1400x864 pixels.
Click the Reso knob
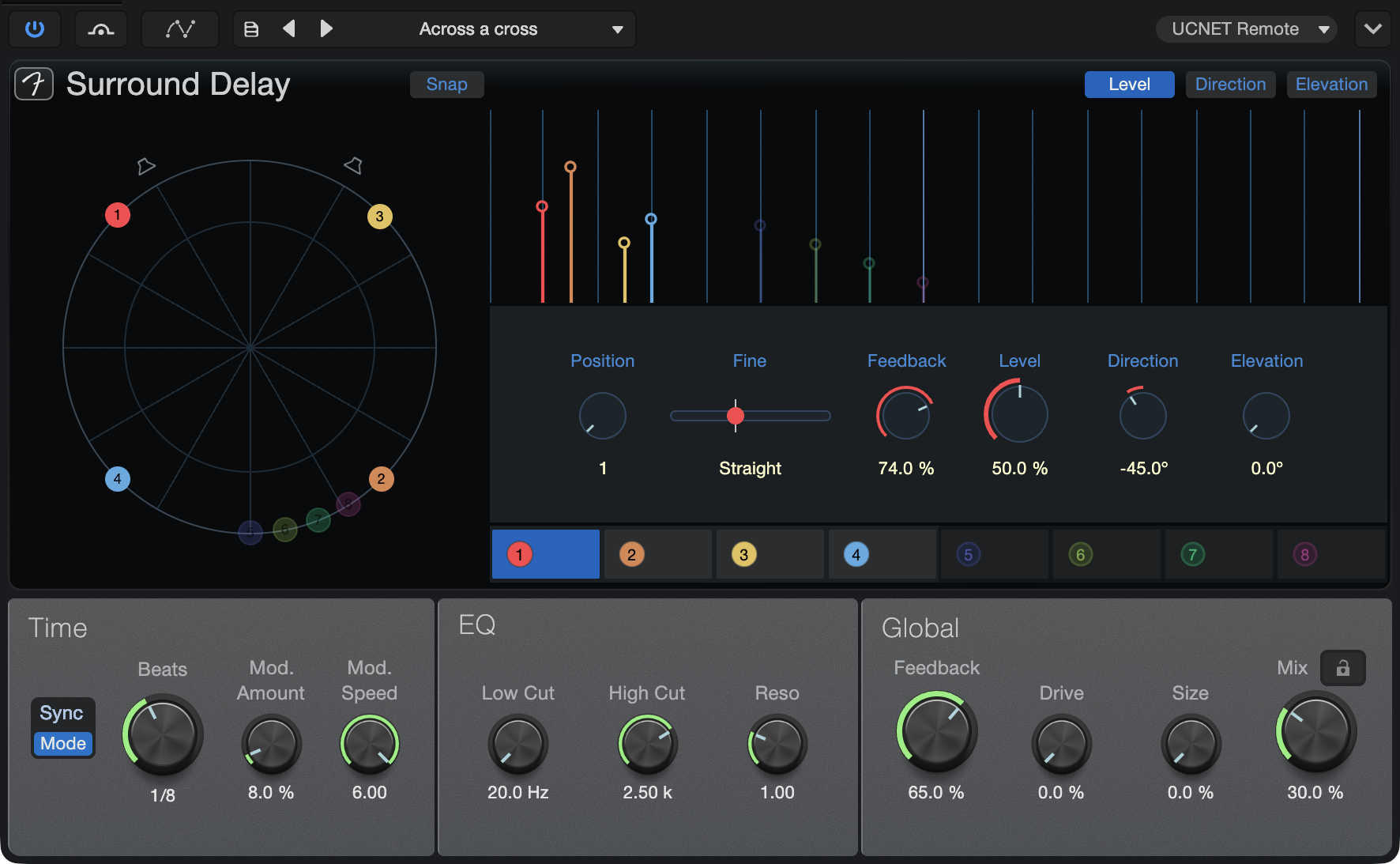777,744
